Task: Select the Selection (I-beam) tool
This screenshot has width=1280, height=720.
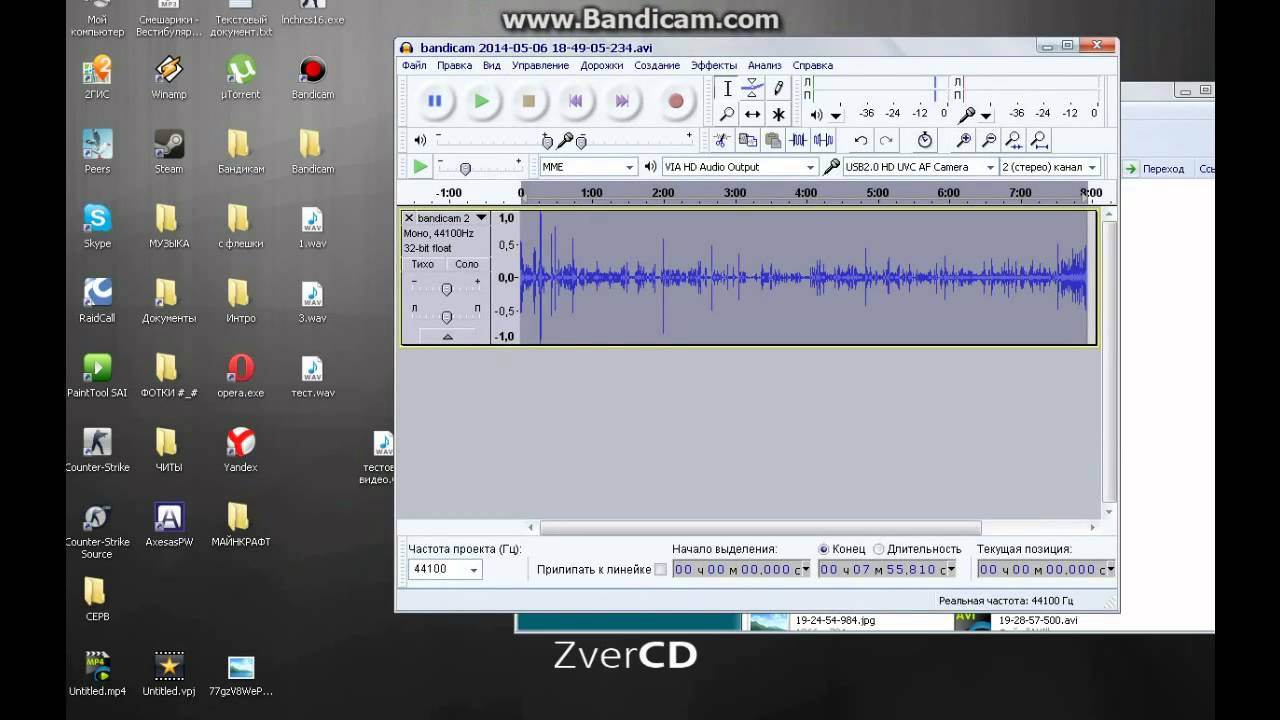Action: point(727,89)
